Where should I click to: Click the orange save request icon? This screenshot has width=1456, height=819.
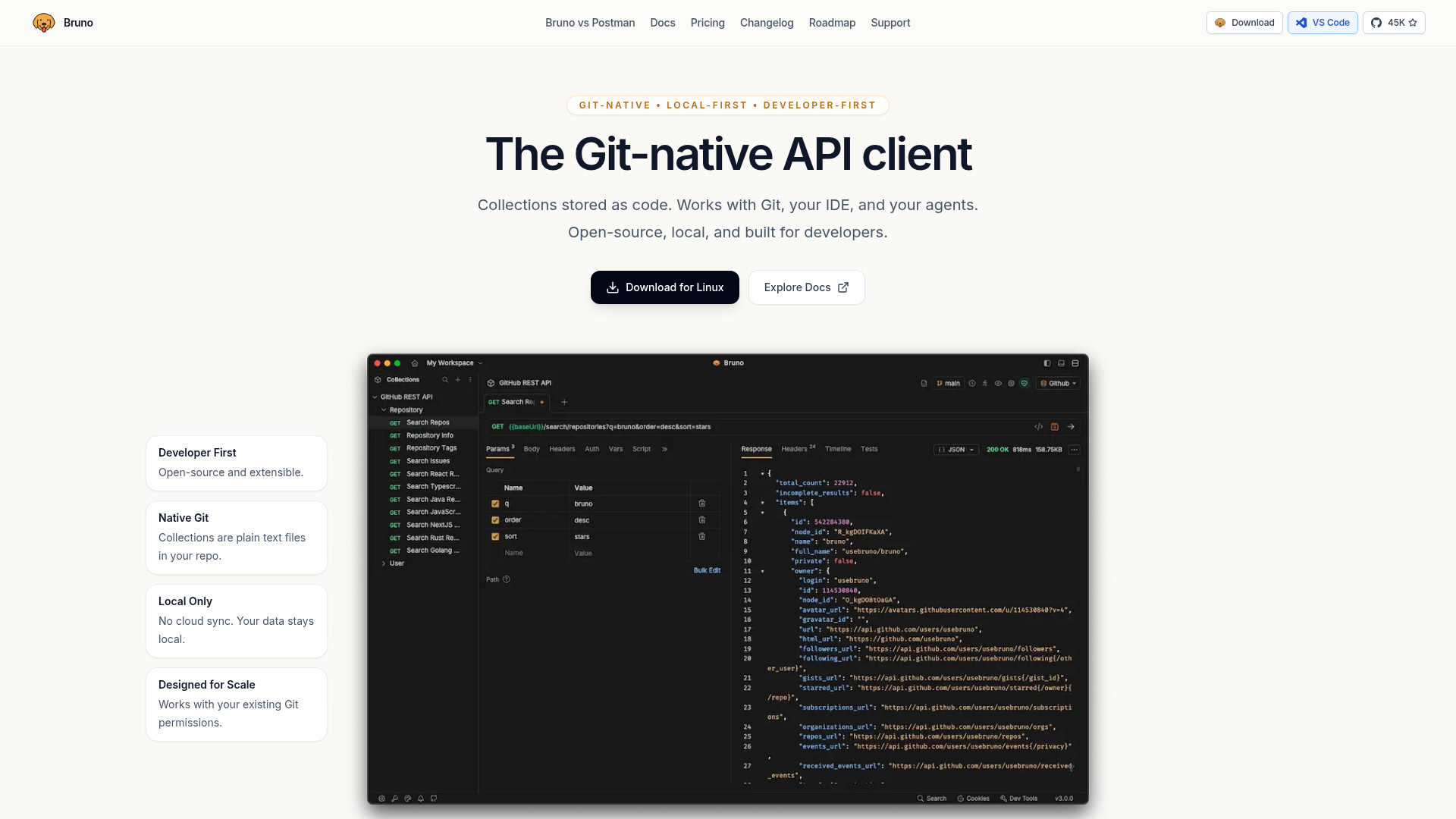1055,427
